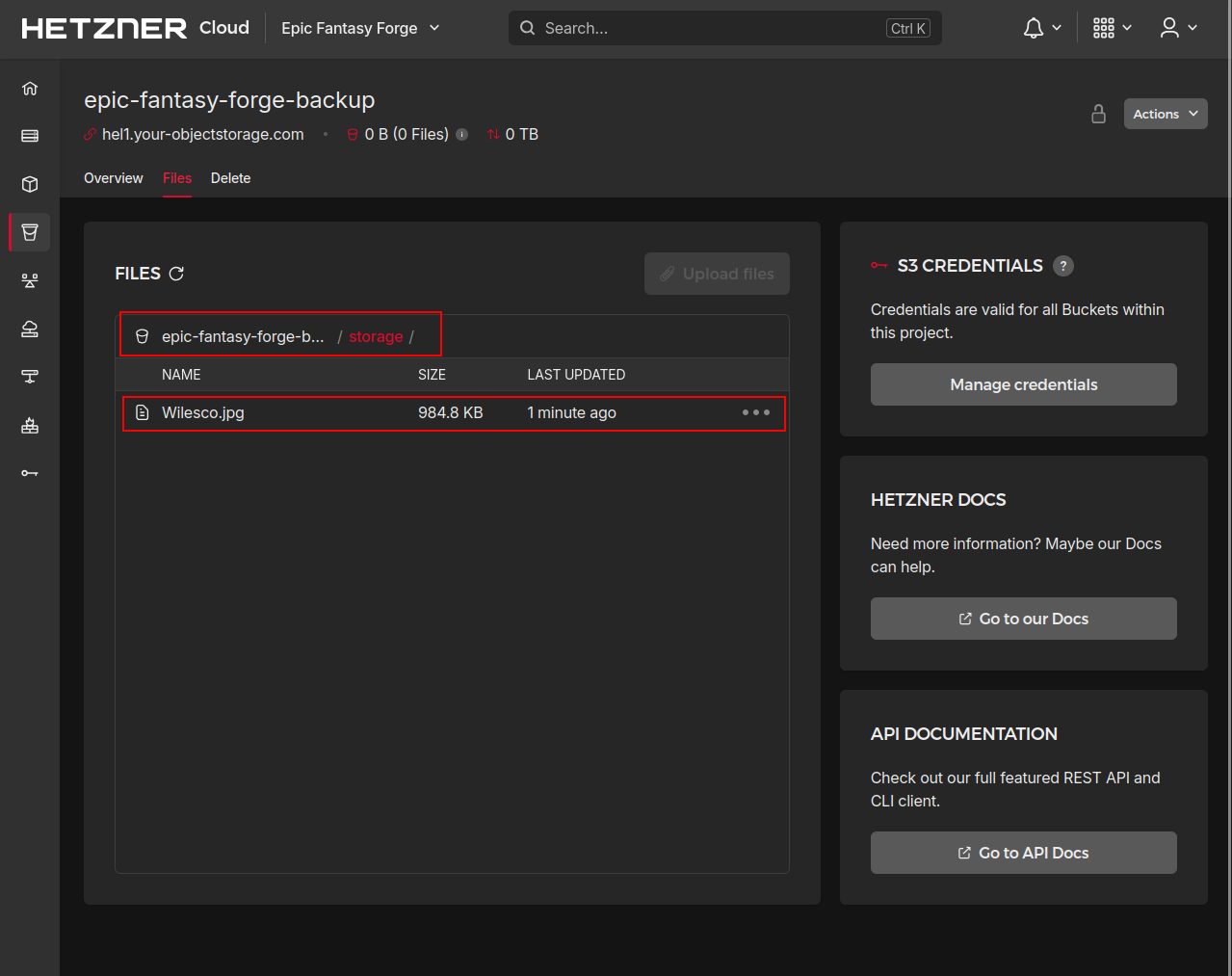Go to the dashboard home sidebar icon

click(30, 88)
